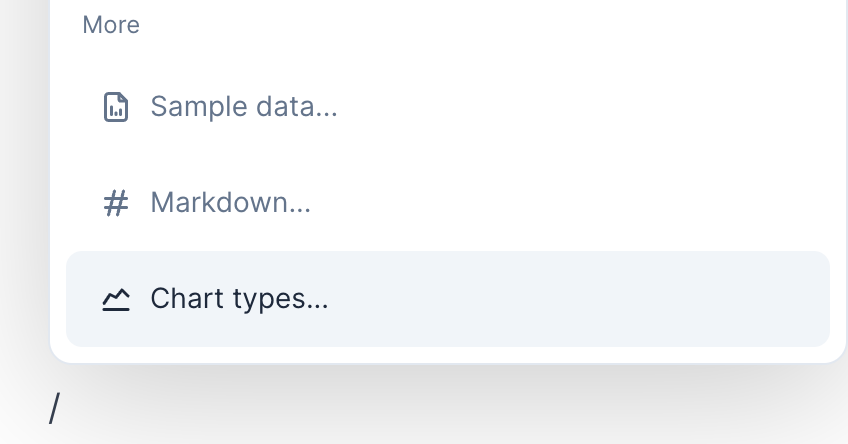Click the "Markdown..." text label
Viewport: 848px width, 444px height.
click(230, 204)
